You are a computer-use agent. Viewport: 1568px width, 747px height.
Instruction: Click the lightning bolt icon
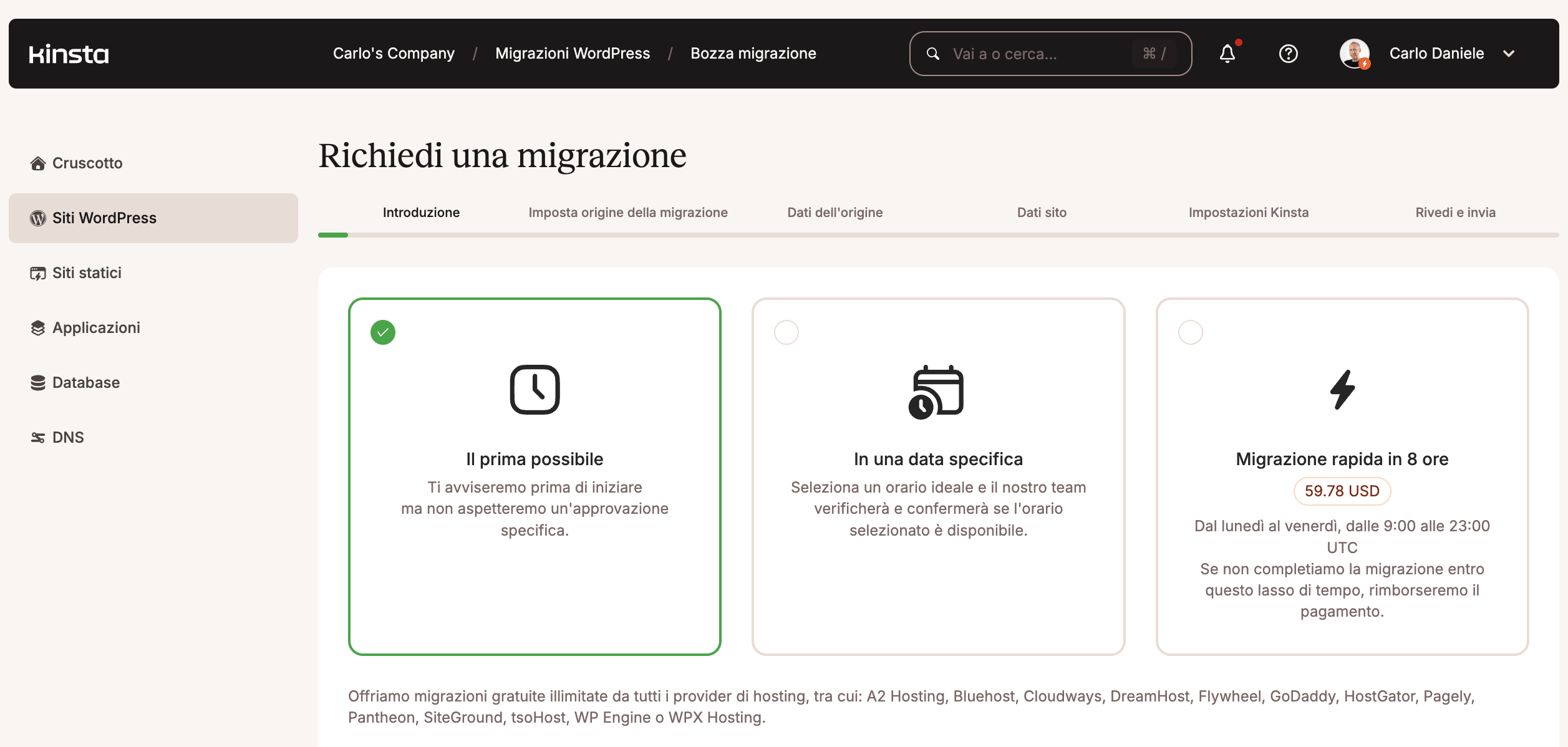pyautogui.click(x=1342, y=390)
